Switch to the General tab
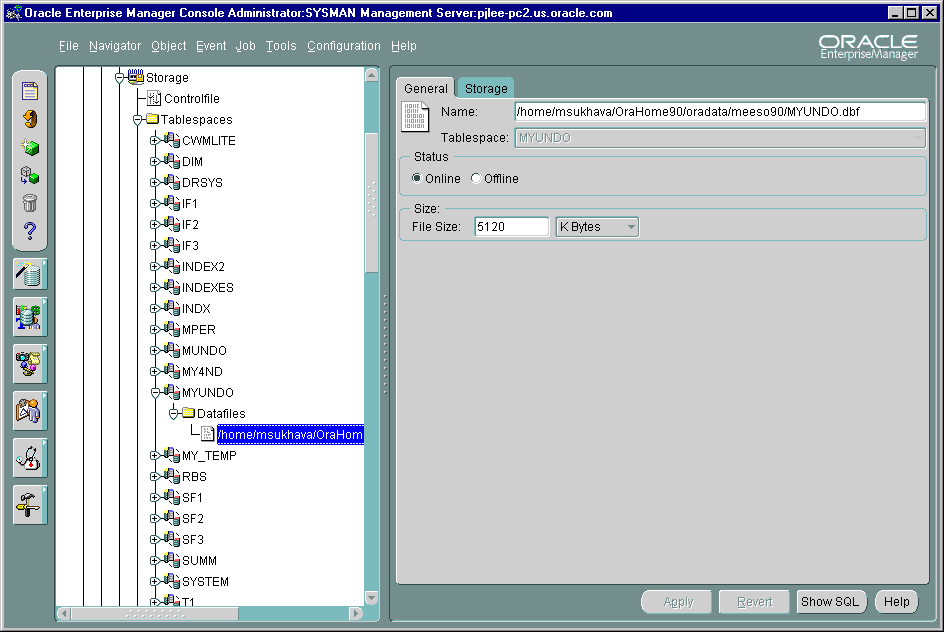This screenshot has height=632, width=944. click(x=426, y=88)
